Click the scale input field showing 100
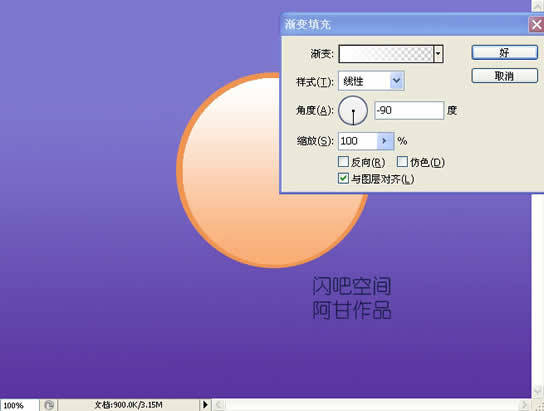The height and width of the screenshot is (411, 544). 358,141
